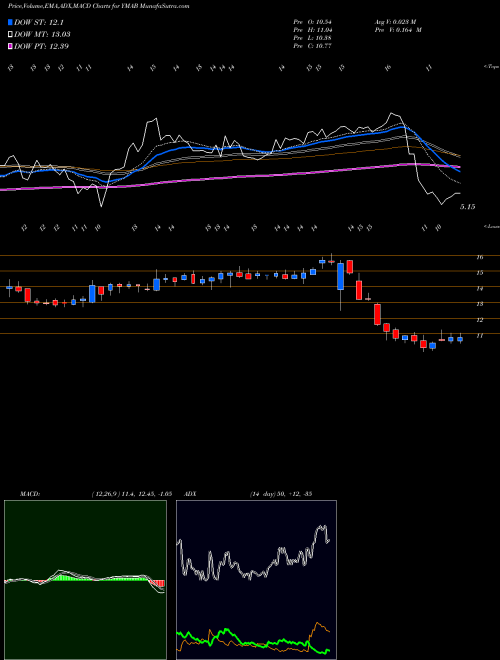The image size is (500, 660).
Task: Click the 11 price axis label
Action: 480,335
